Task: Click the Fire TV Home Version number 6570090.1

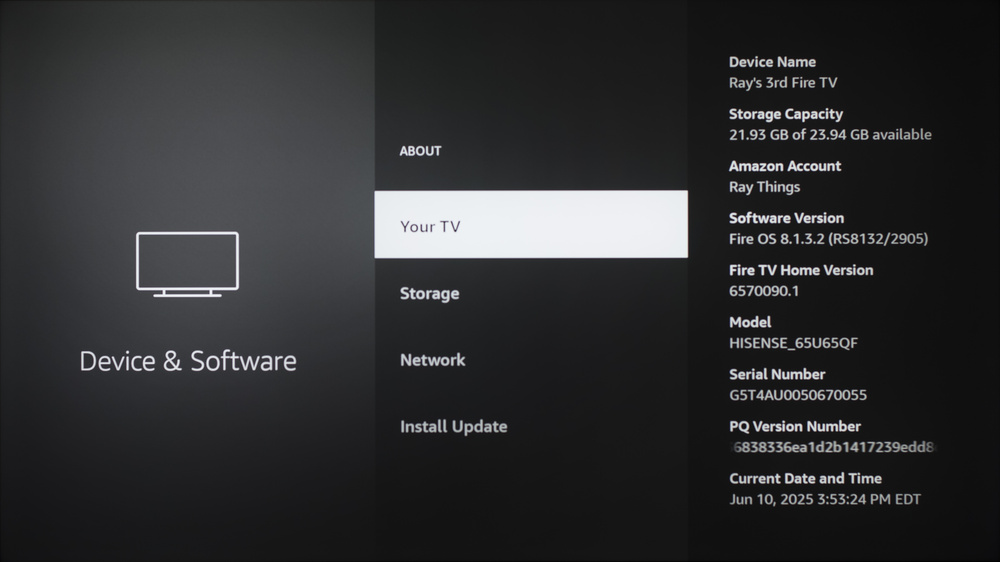Action: click(x=764, y=291)
